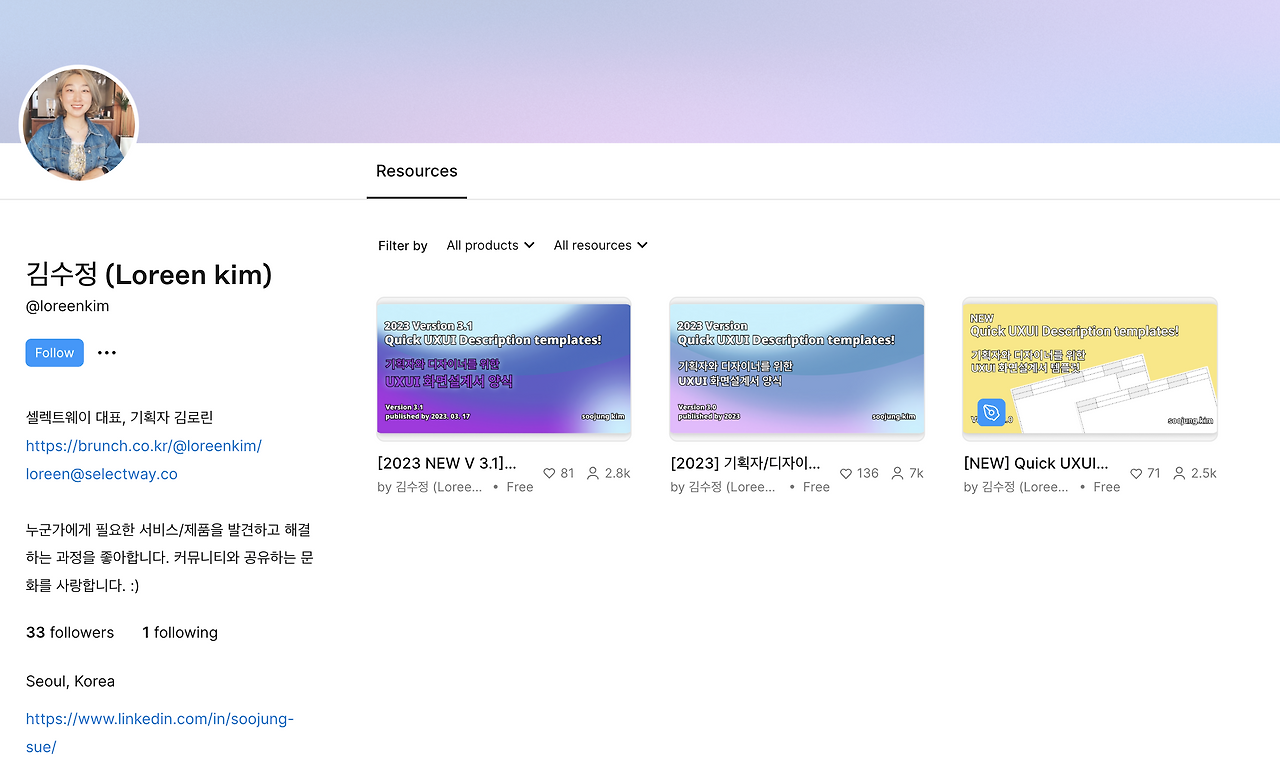Screen dimensions: 1280x775
Task: Open the three-dot more options menu
Action: pos(107,352)
